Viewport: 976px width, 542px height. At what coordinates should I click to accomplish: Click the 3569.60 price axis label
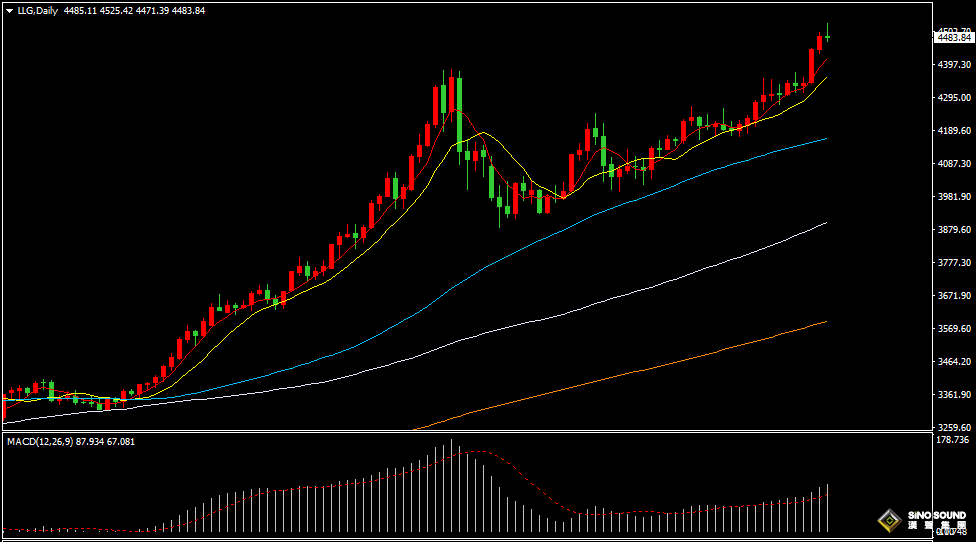pos(951,329)
